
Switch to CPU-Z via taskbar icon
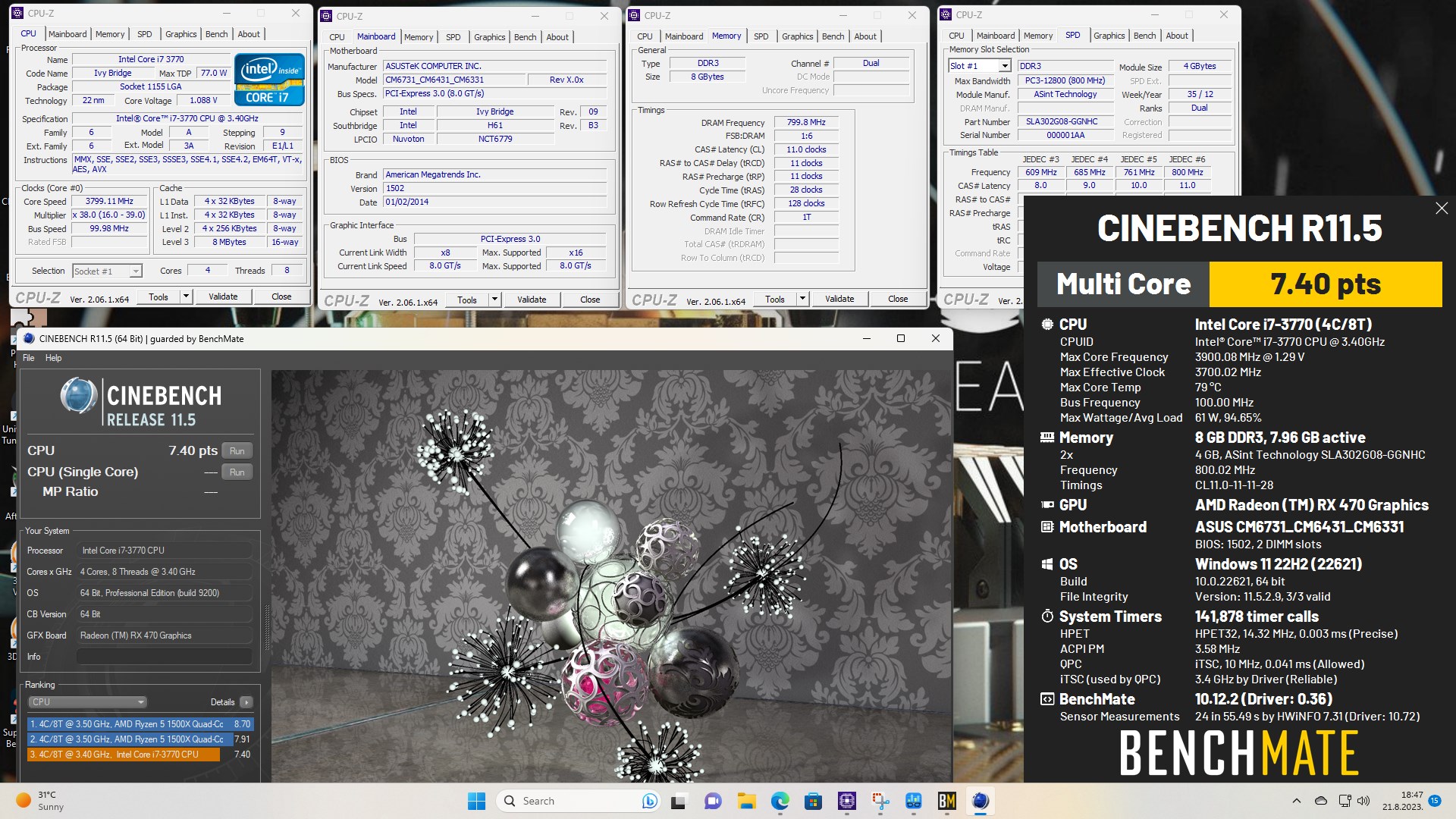tap(847, 801)
